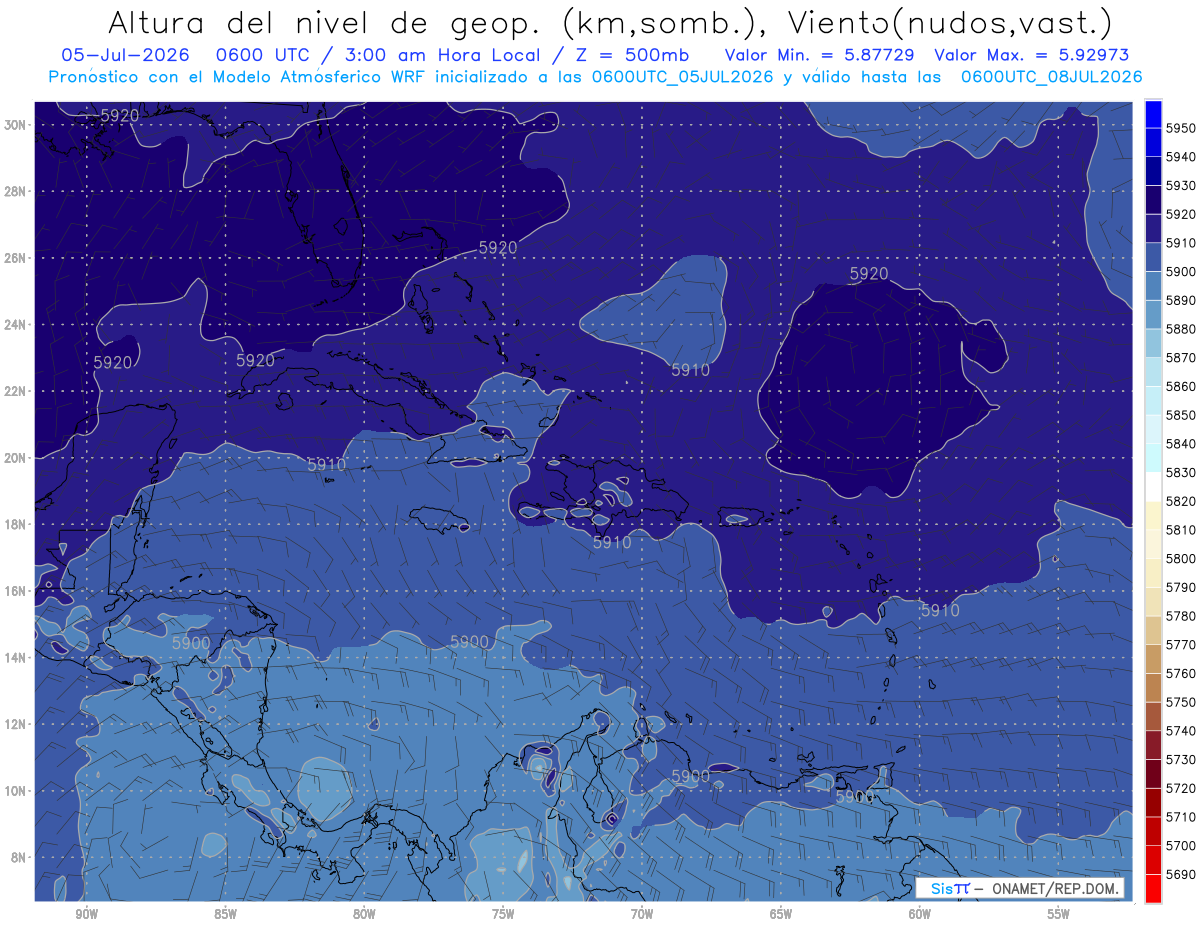The width and height of the screenshot is (1200, 927).
Task: Click the "5890" color scale label
Action: point(1181,300)
